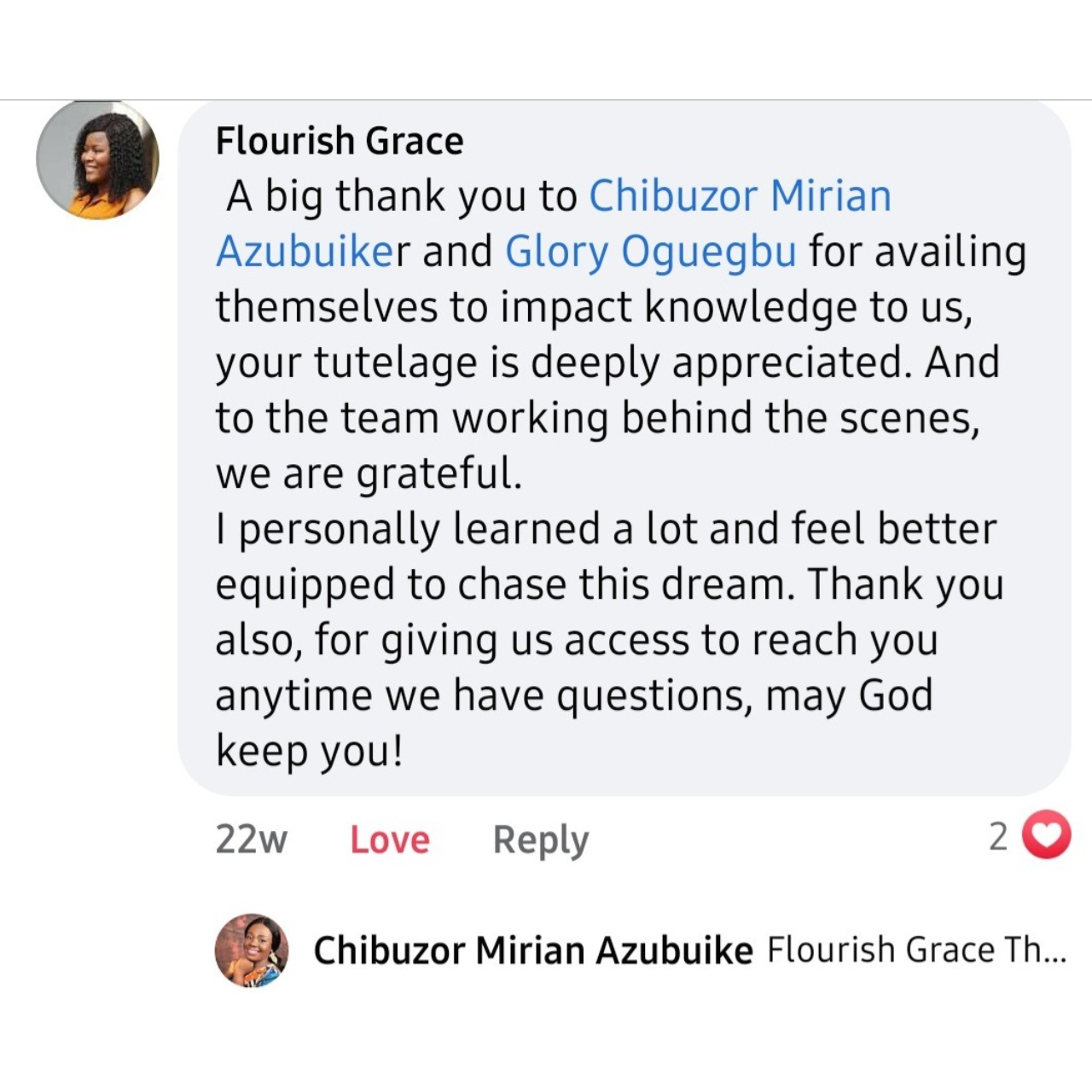The width and height of the screenshot is (1092, 1092).
Task: View the reaction count of 2
Action: tap(998, 837)
